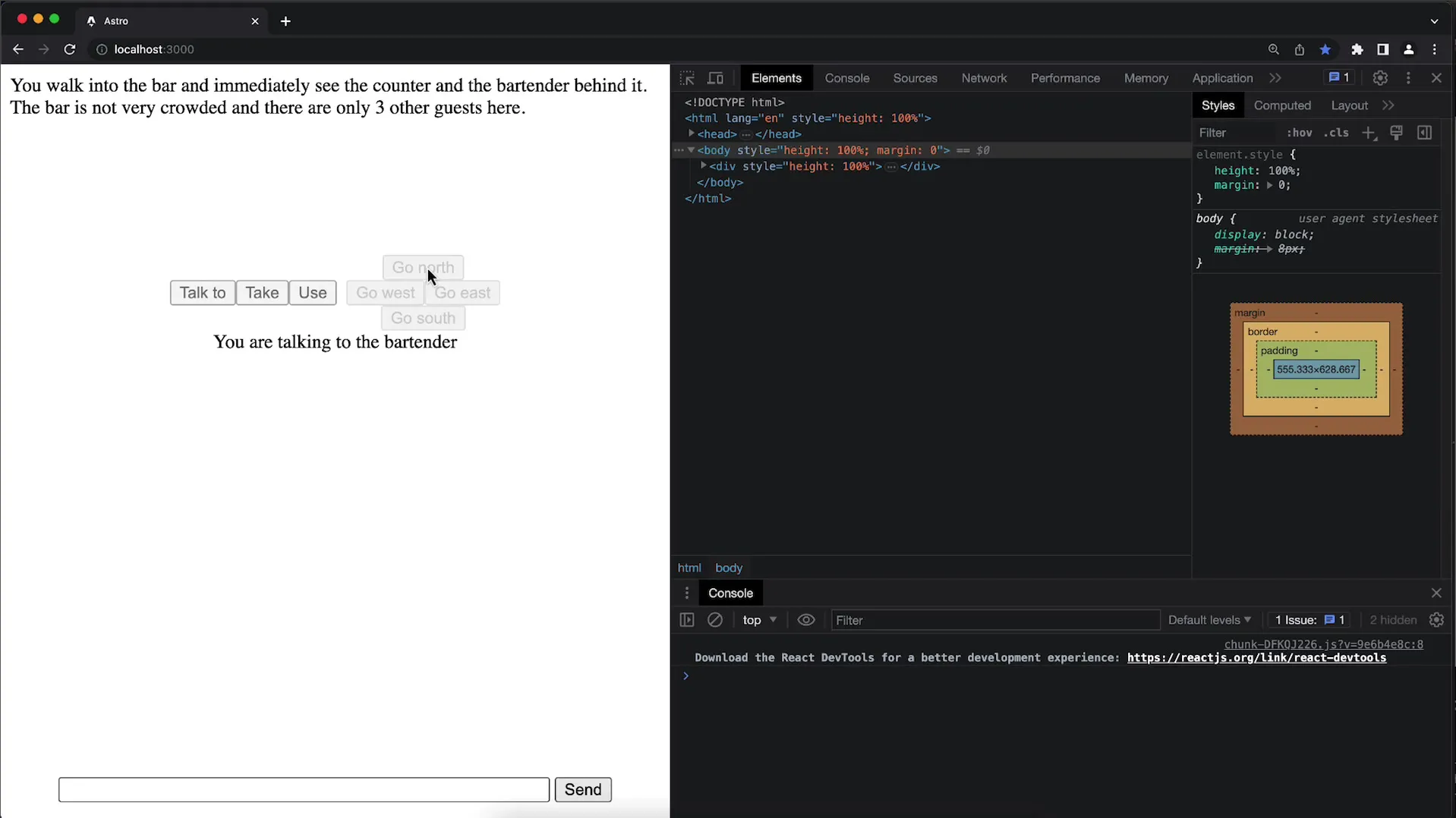Switch to the Memory tab
1456x818 pixels.
[x=1146, y=78]
